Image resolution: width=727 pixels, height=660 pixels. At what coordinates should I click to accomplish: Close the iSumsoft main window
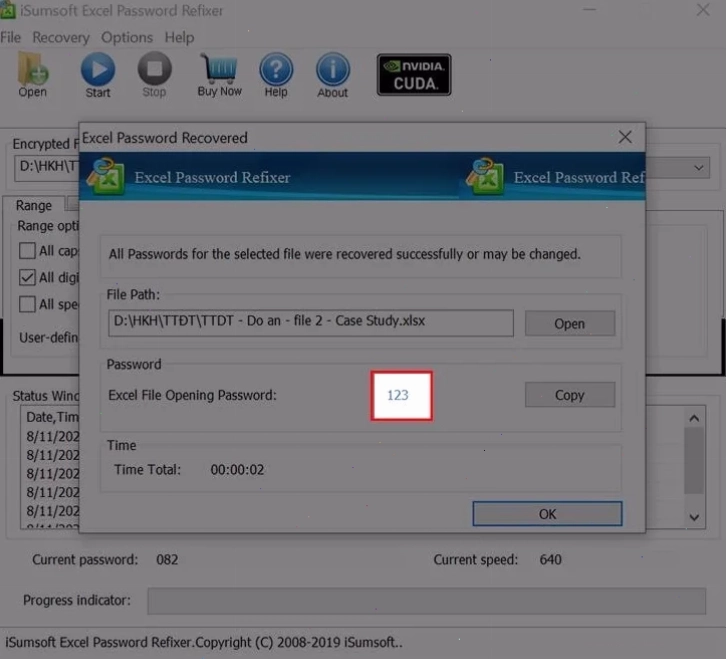point(703,10)
